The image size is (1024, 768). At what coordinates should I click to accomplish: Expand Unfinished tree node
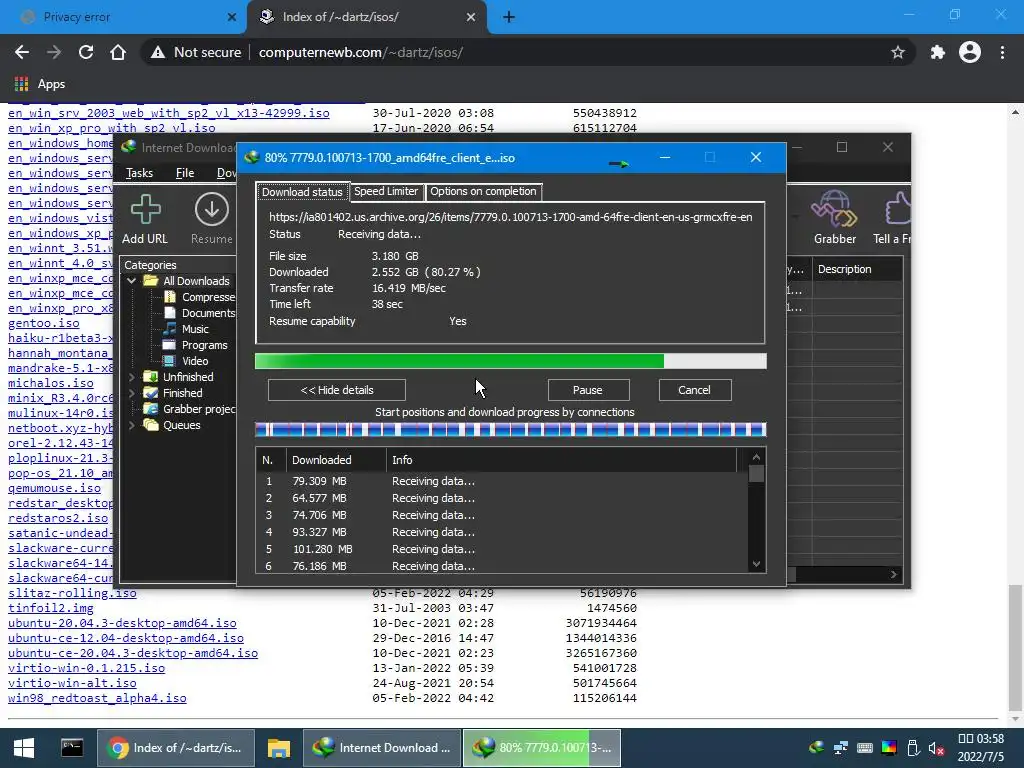tap(132, 377)
